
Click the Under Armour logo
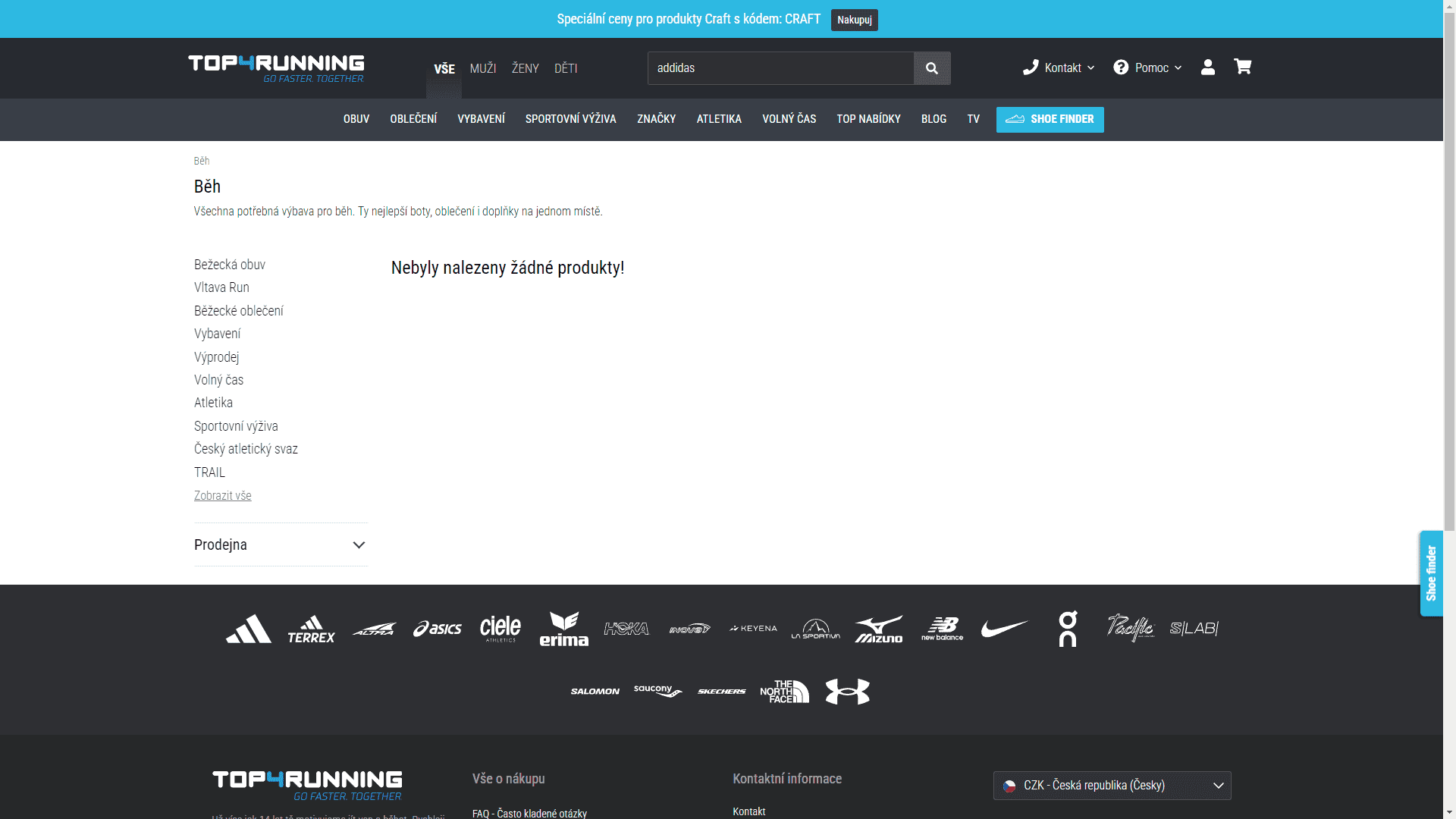pyautogui.click(x=847, y=692)
